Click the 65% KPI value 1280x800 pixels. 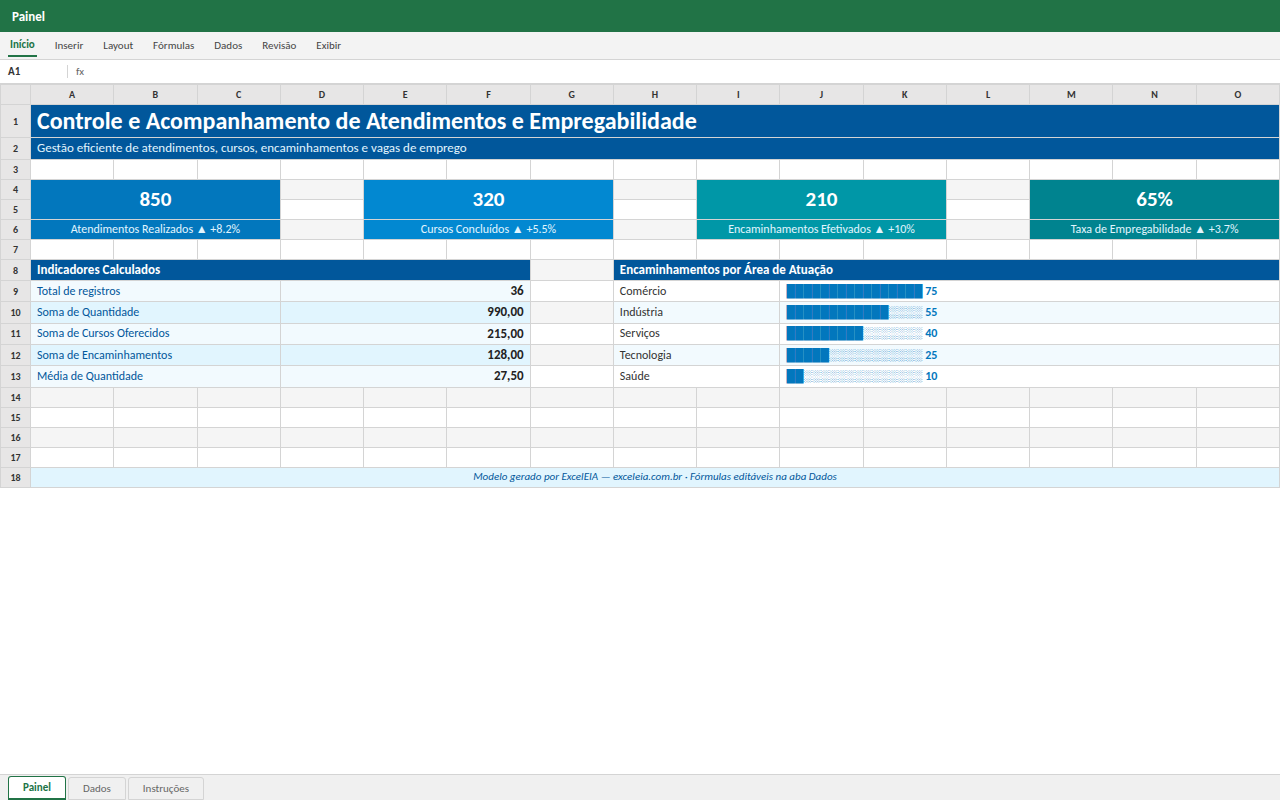pos(1155,200)
